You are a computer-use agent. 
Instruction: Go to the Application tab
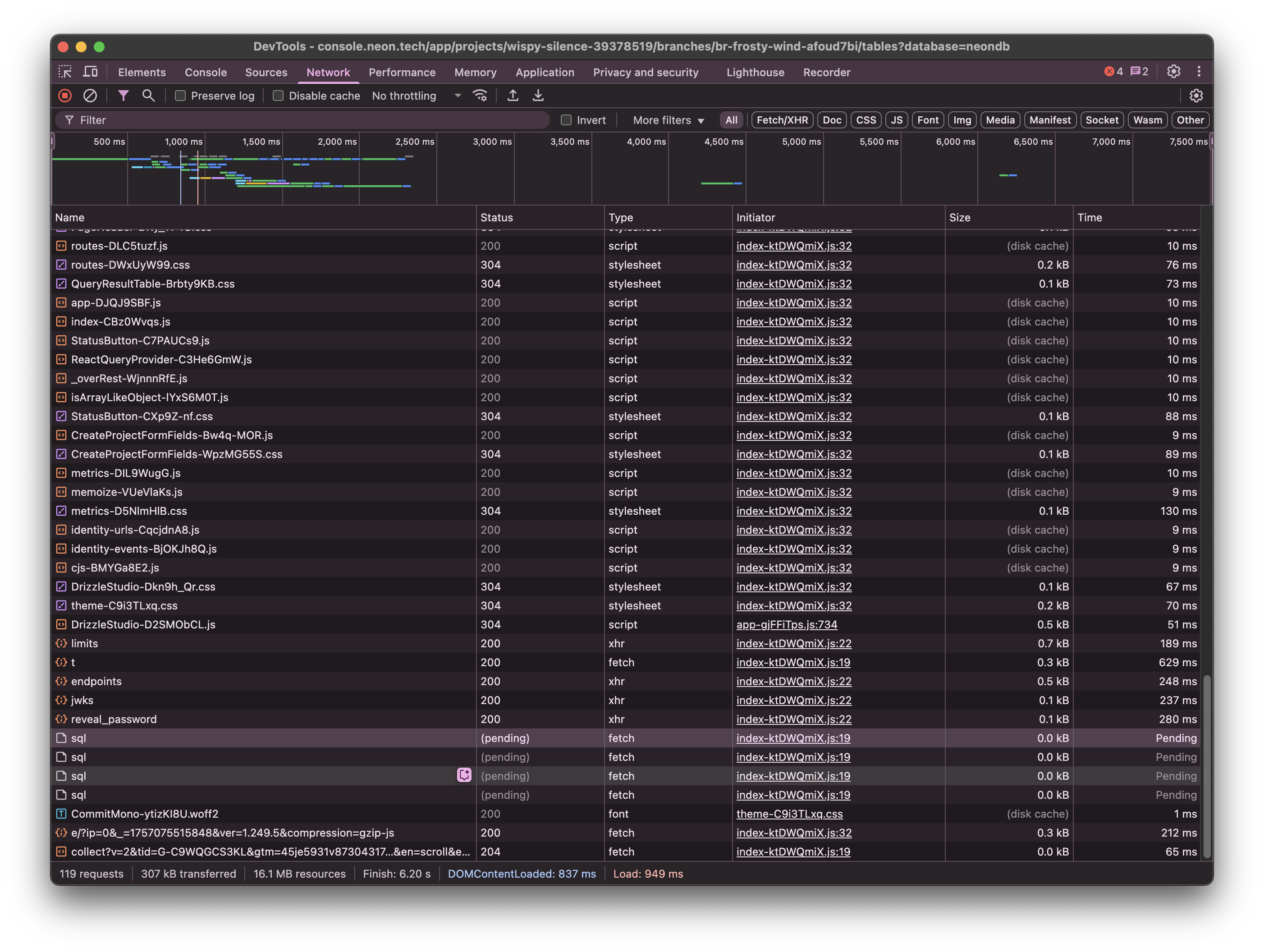click(x=545, y=72)
